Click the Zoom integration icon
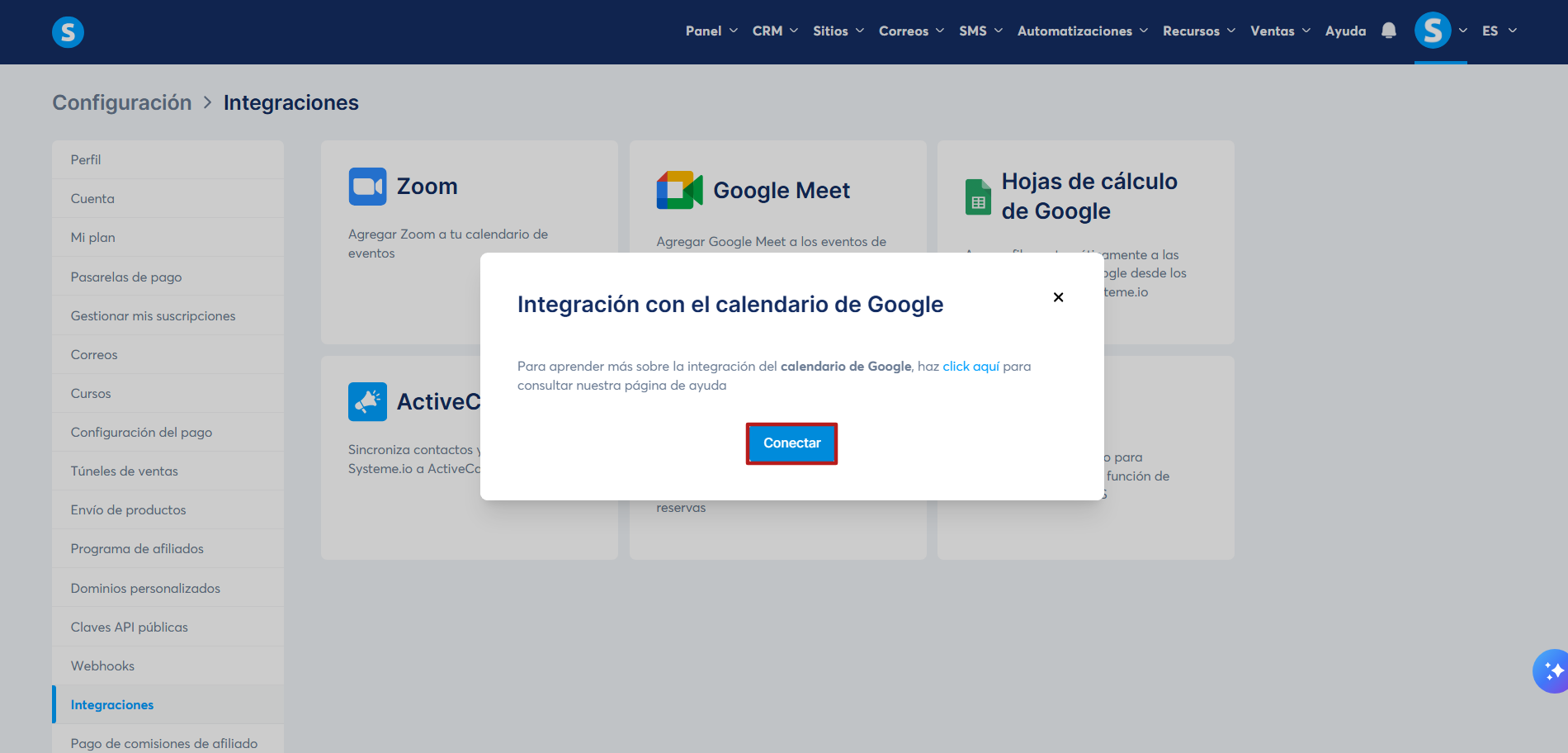Screen dimensions: 1568x753 coord(367,187)
